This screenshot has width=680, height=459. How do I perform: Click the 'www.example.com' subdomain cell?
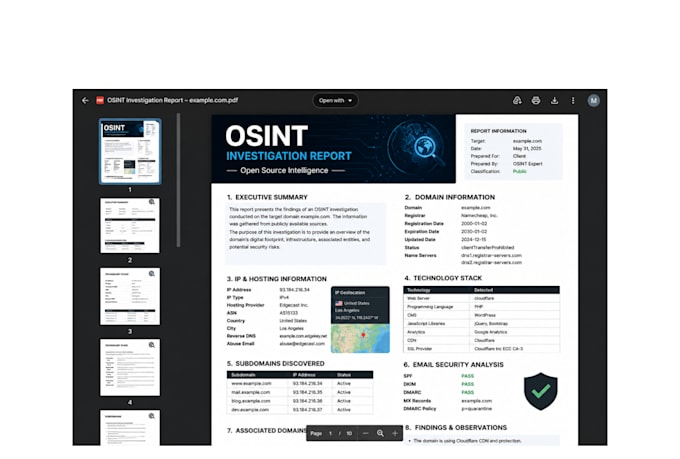(251, 384)
